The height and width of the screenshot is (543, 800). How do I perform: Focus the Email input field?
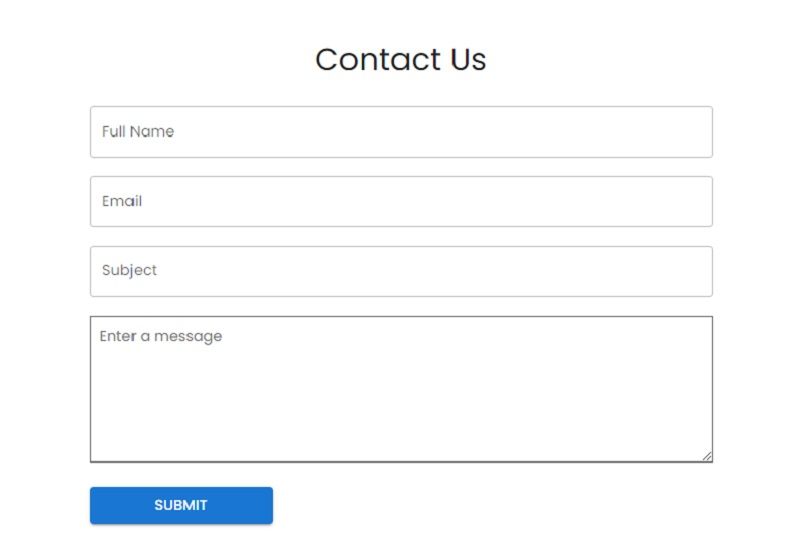click(x=401, y=202)
